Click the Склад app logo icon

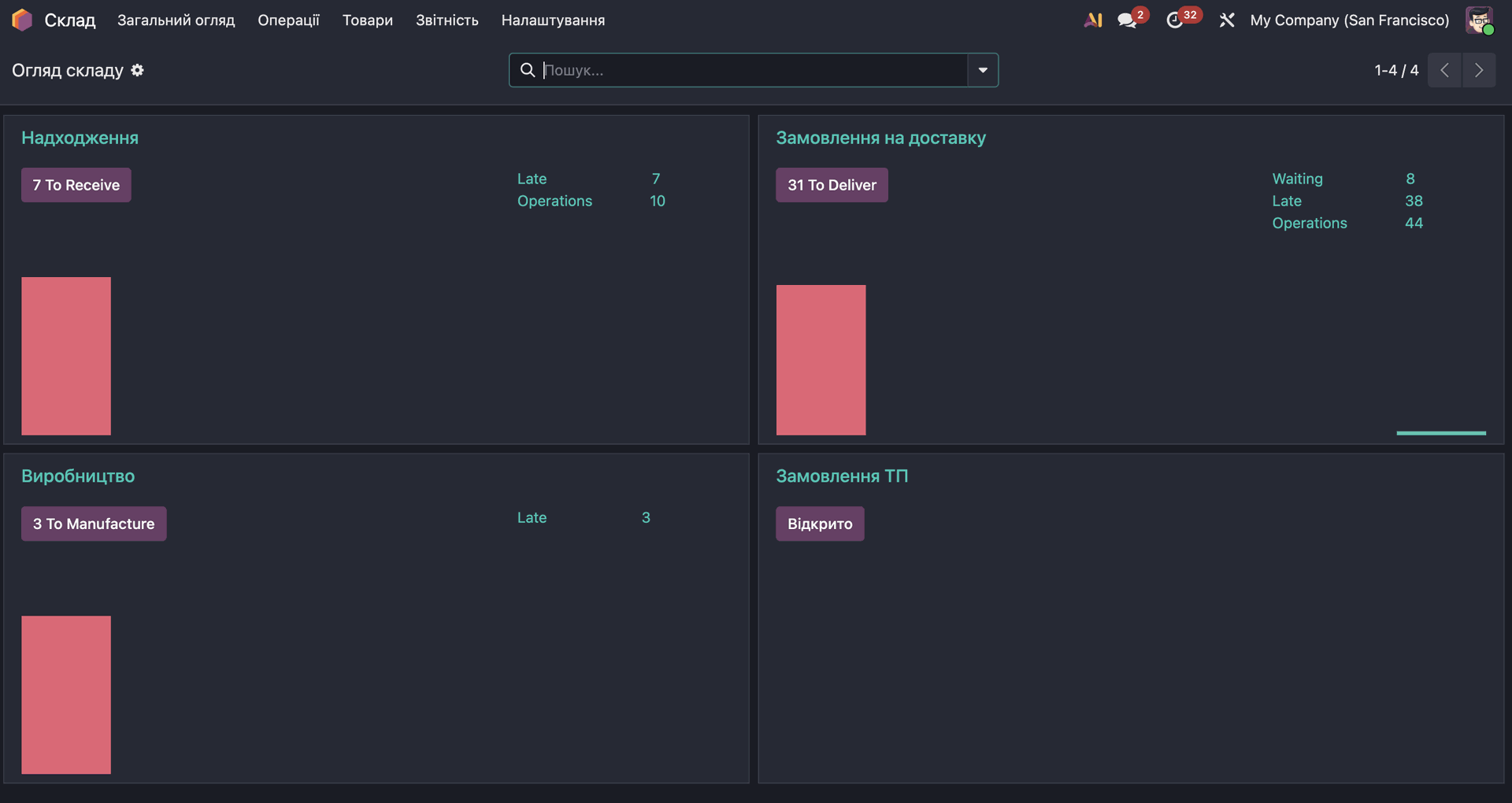tap(22, 20)
